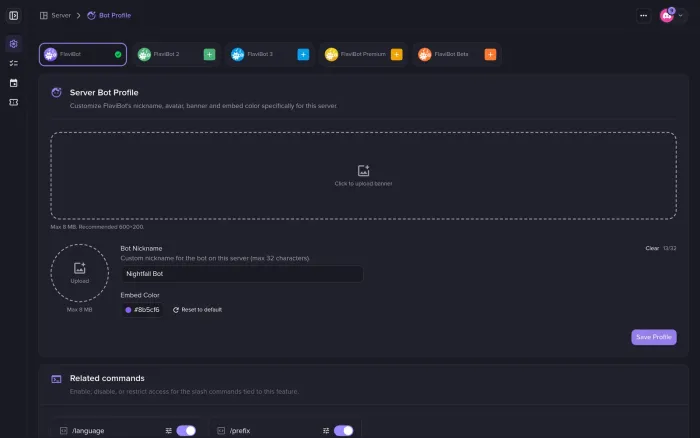This screenshot has width=700, height=438.
Task: Click the Save Profile button
Action: [x=654, y=337]
